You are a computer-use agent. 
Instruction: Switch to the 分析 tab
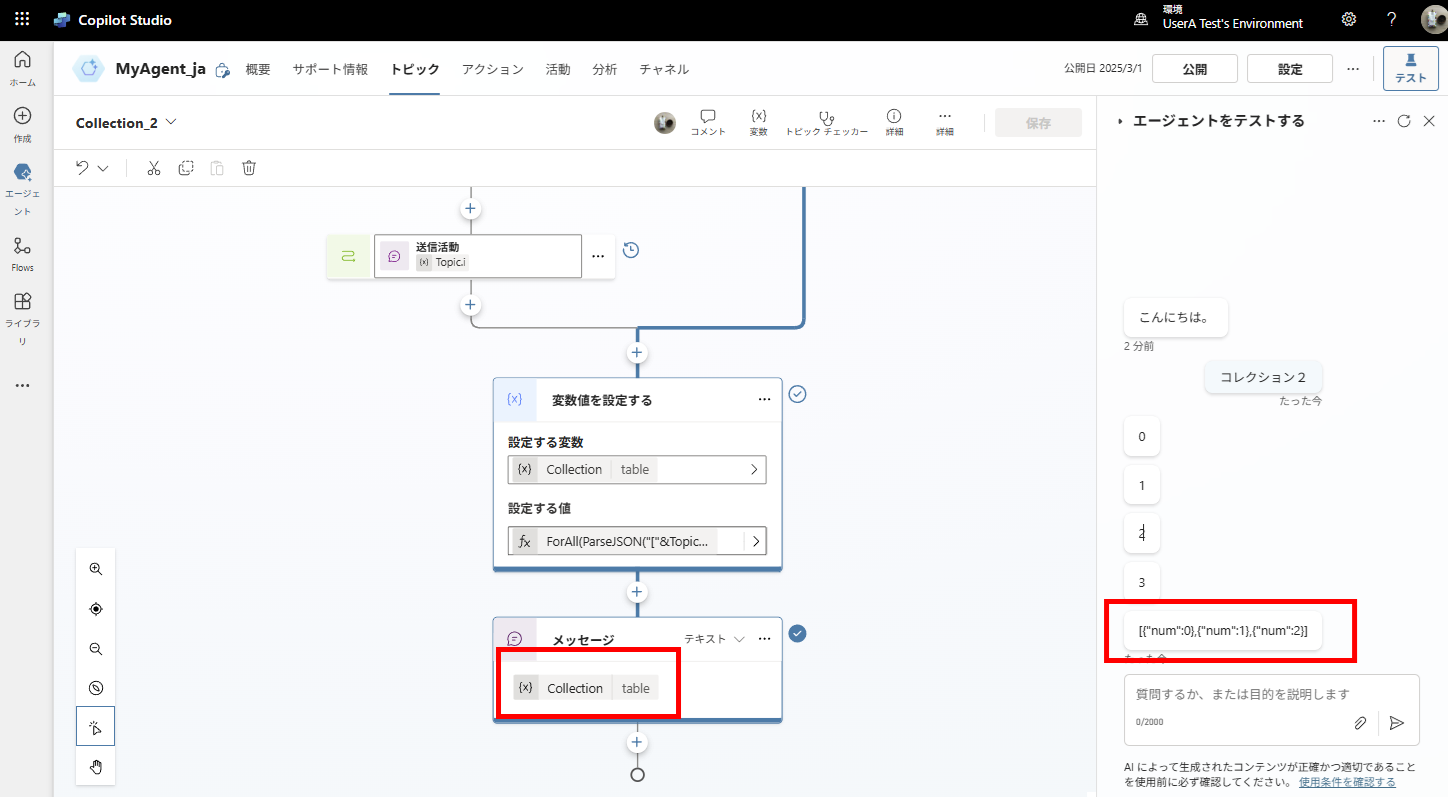[x=604, y=69]
